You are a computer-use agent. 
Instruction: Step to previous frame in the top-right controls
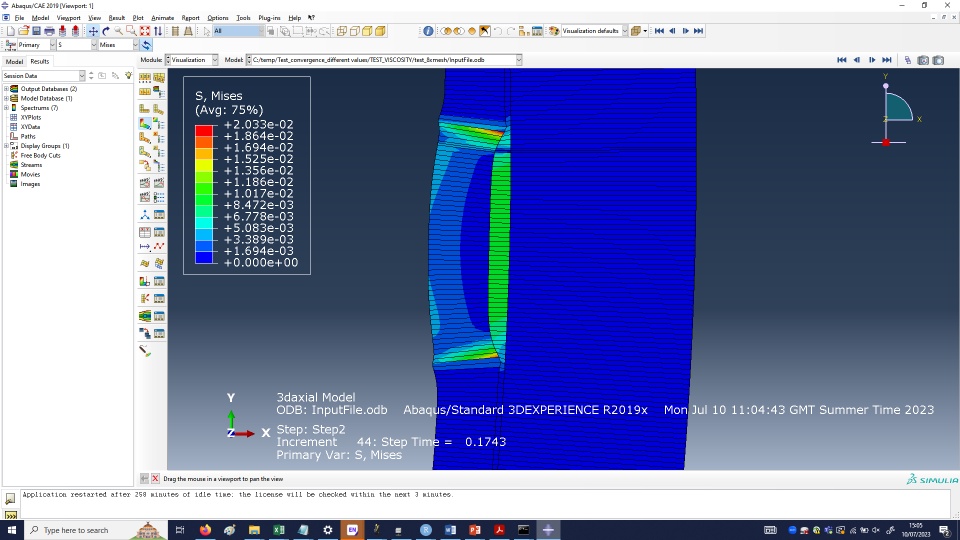857,60
